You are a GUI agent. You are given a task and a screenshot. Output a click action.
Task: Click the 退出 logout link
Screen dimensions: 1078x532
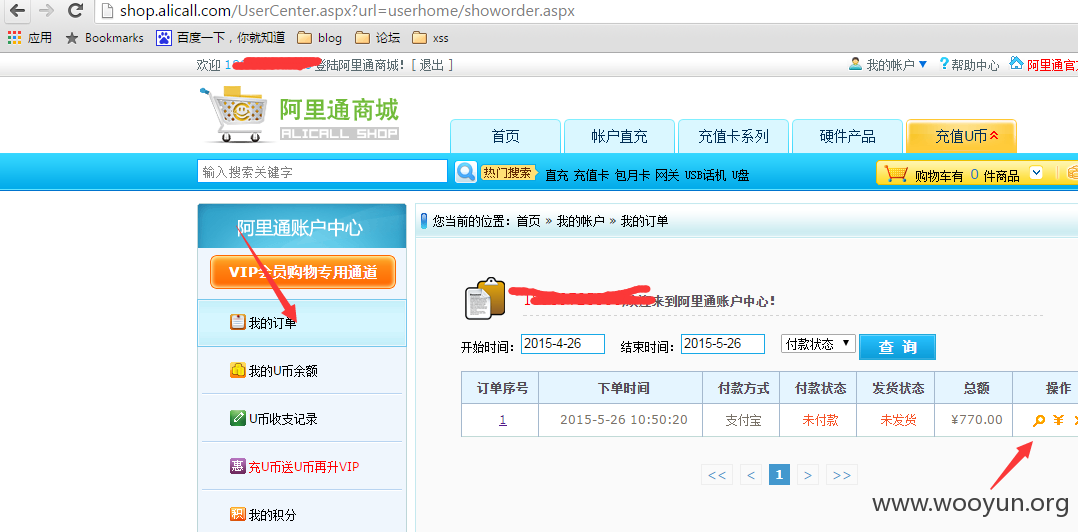(x=432, y=65)
